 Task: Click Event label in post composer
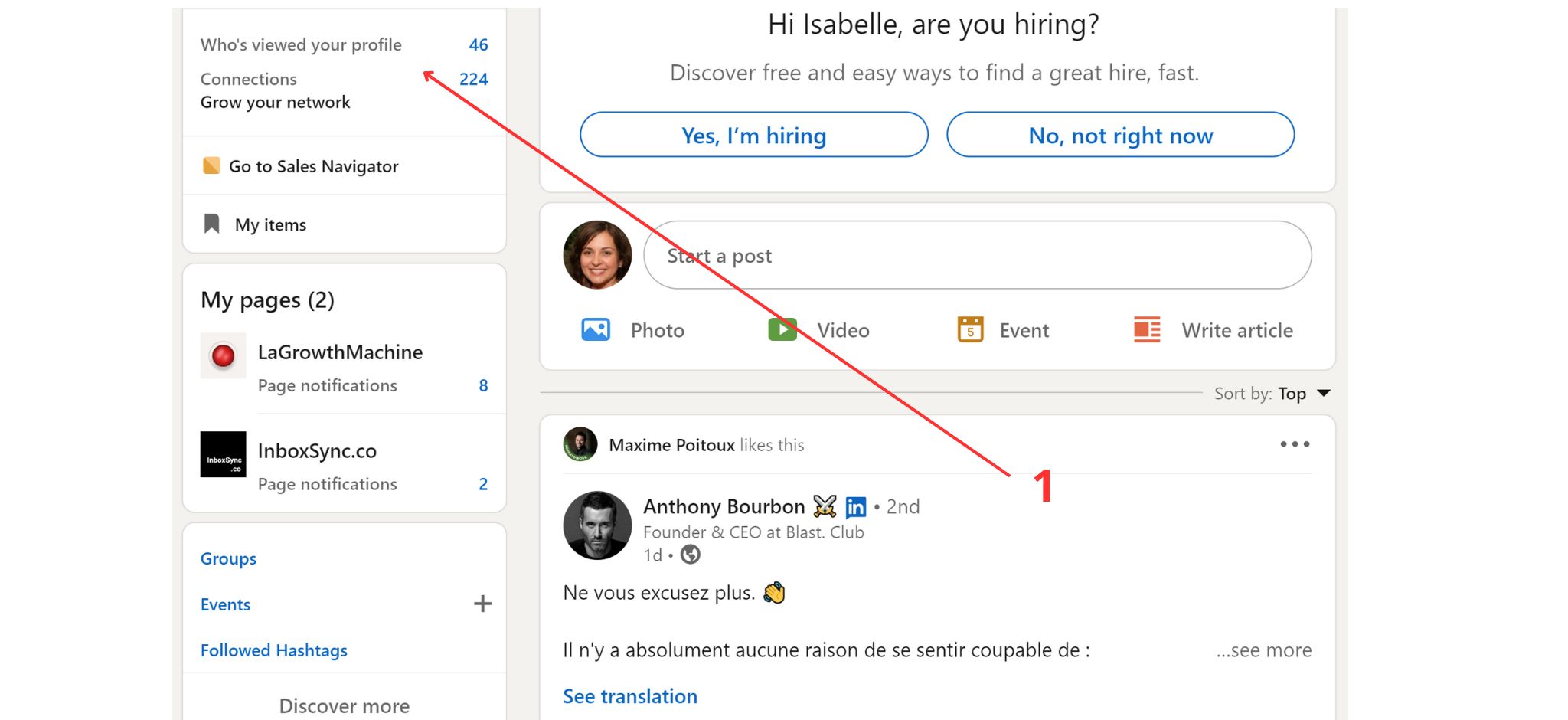click(1024, 330)
